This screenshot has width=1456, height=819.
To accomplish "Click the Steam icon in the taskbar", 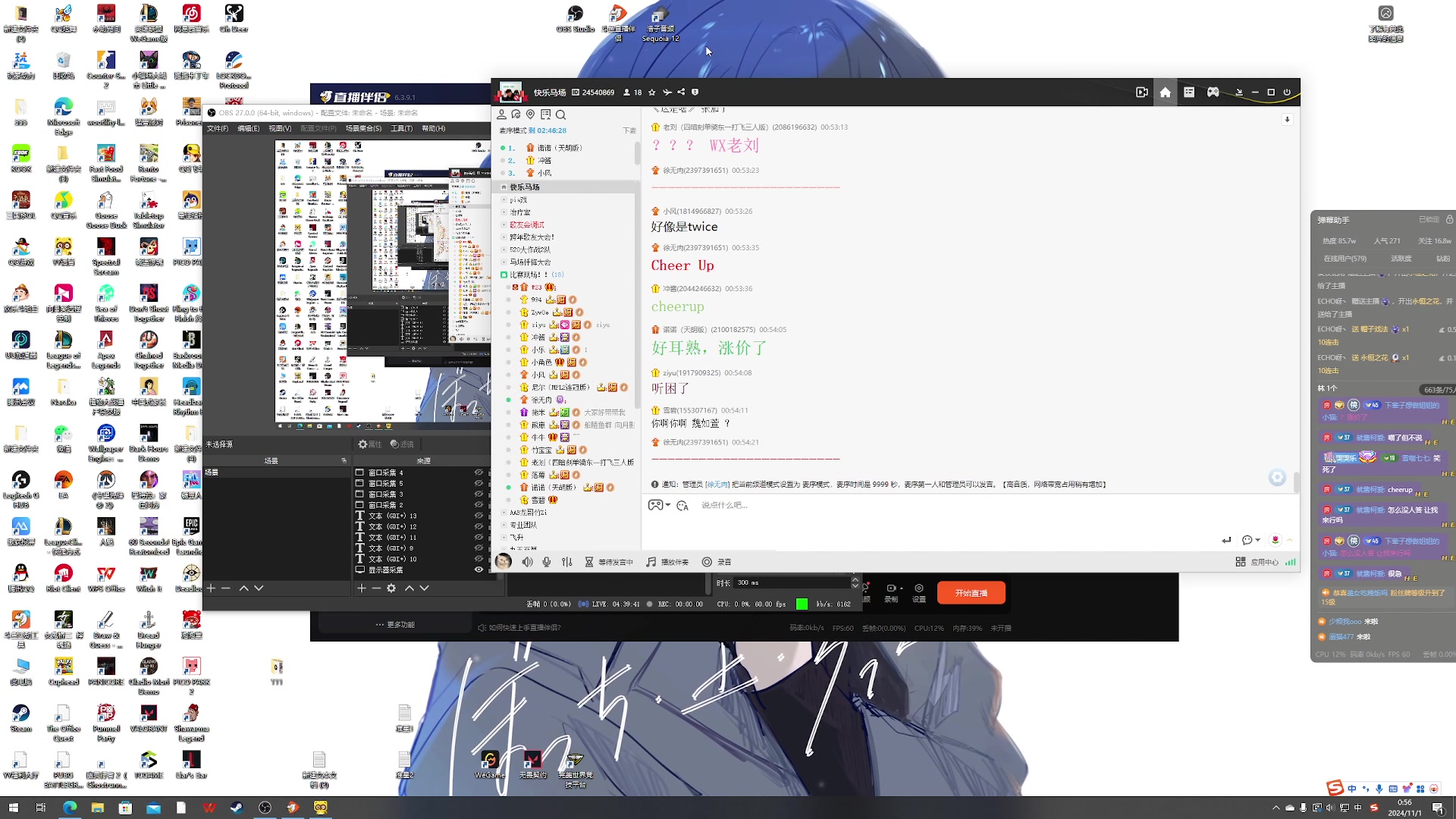I will (237, 808).
